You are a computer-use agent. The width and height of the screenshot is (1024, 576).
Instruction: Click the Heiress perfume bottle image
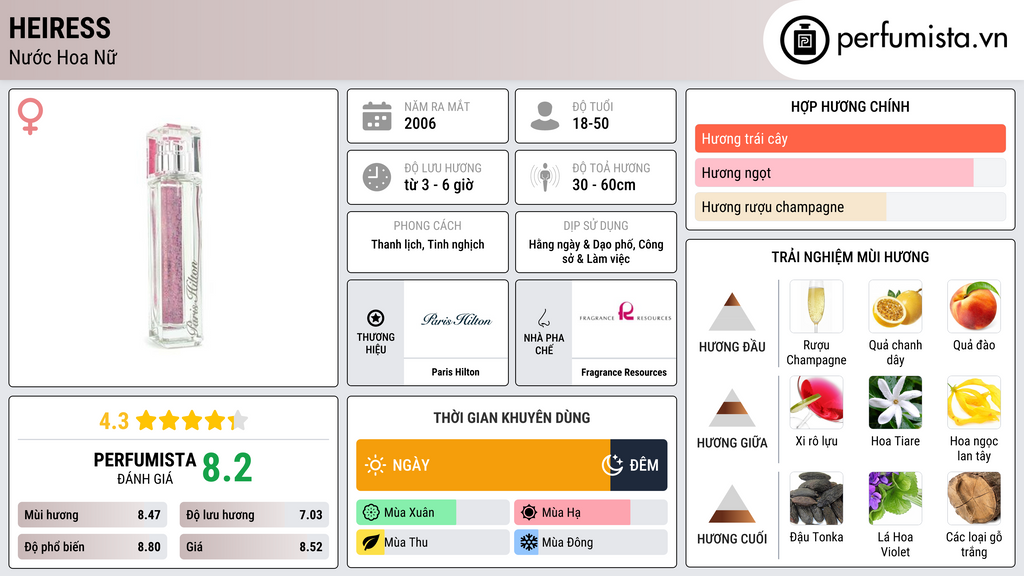[x=174, y=235]
